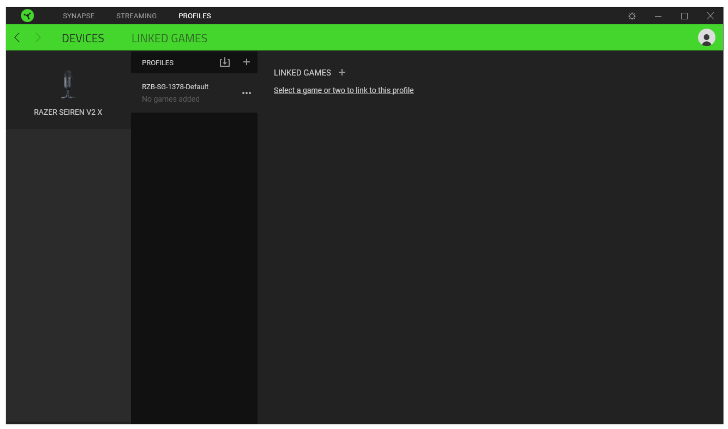Minimize the Razer Synapse window
This screenshot has height=429, width=728.
658,16
